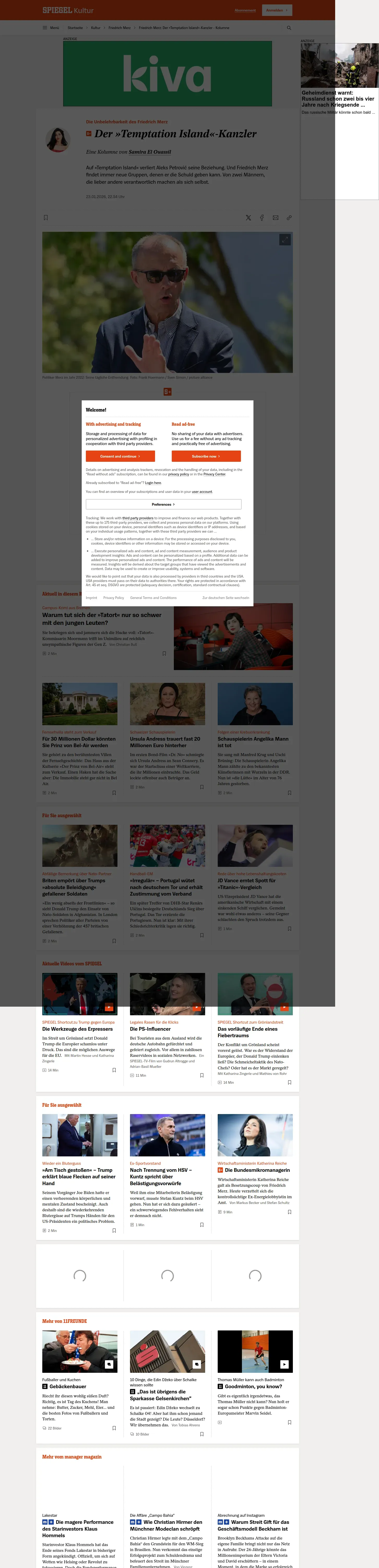The width and height of the screenshot is (379, 1568).
Task: Open the Warum Streit Gift Beckham headline
Action: pos(254,1525)
